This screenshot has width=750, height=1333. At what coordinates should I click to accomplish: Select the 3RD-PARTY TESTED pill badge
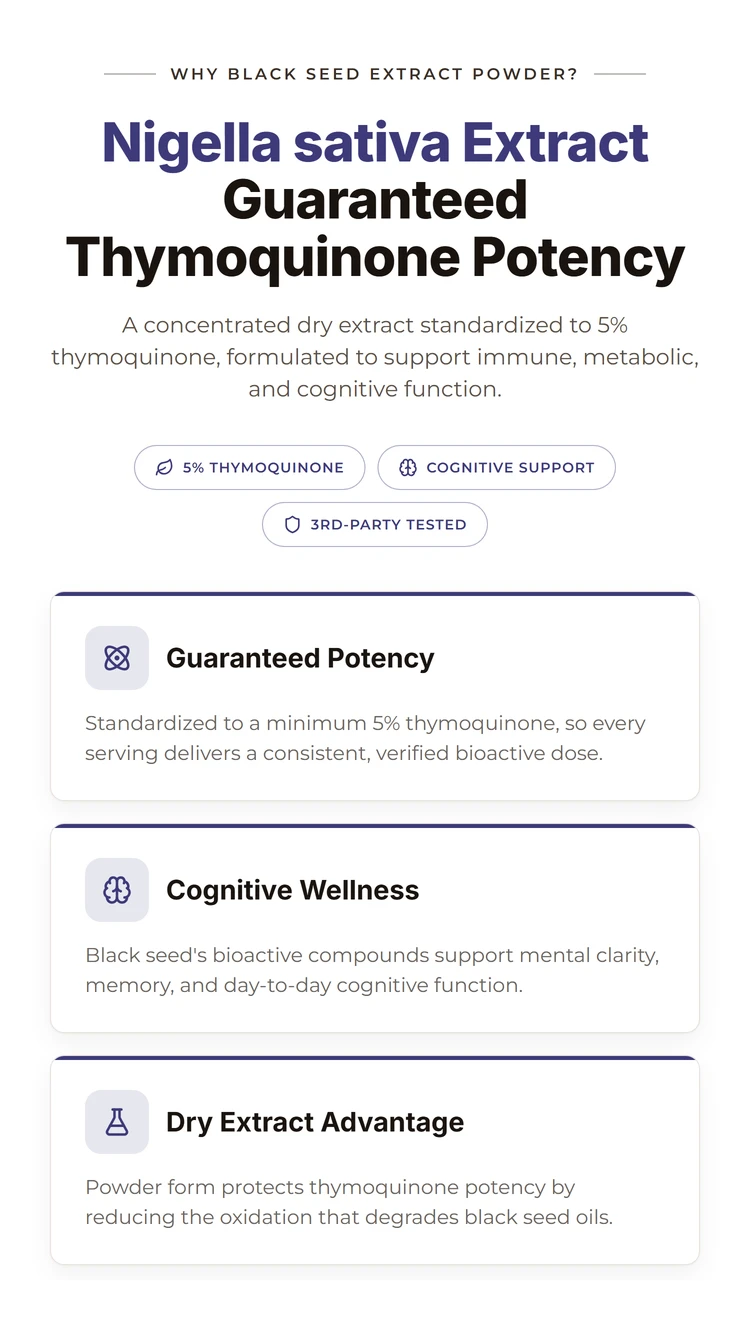(x=375, y=524)
